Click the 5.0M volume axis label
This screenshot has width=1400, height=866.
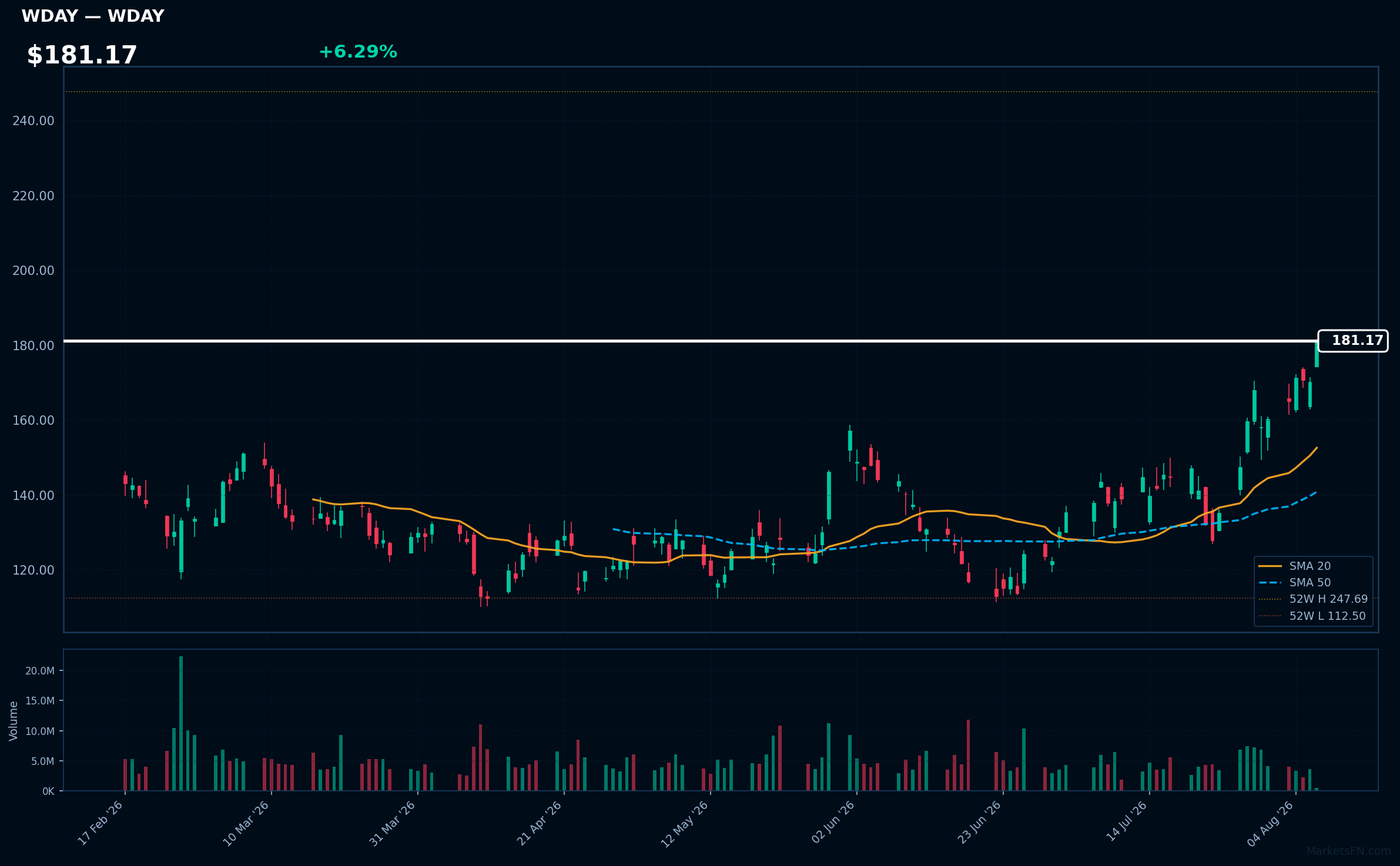[42, 761]
